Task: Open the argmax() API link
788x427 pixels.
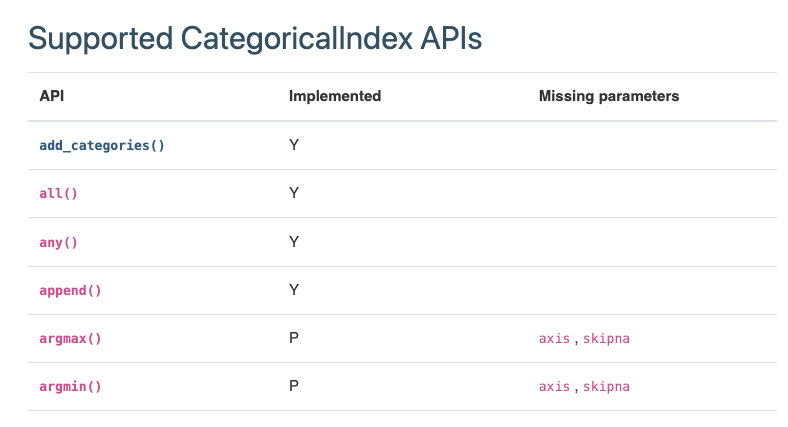Action: [x=70, y=338]
